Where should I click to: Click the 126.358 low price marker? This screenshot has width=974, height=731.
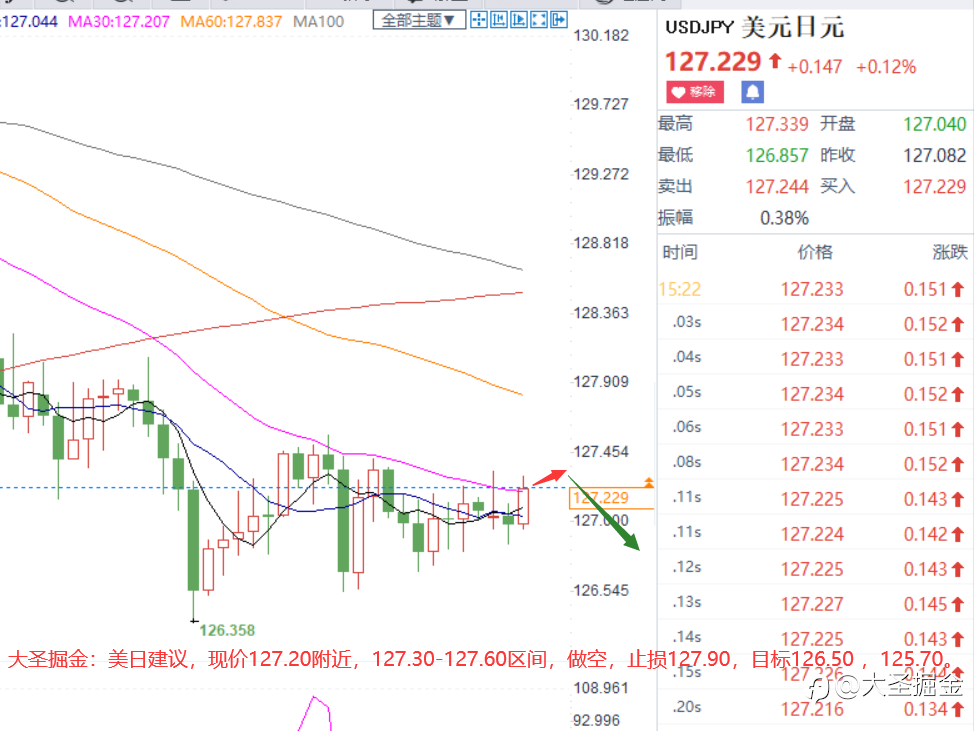pyautogui.click(x=227, y=630)
